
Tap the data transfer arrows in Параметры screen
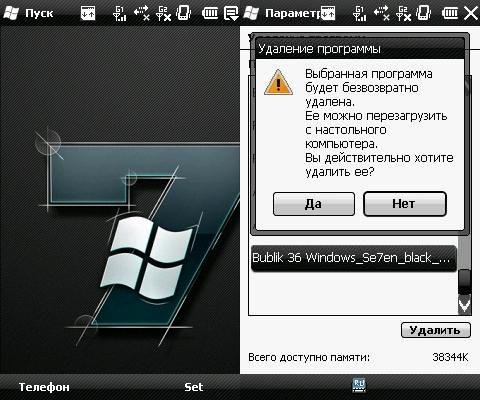[381, 13]
